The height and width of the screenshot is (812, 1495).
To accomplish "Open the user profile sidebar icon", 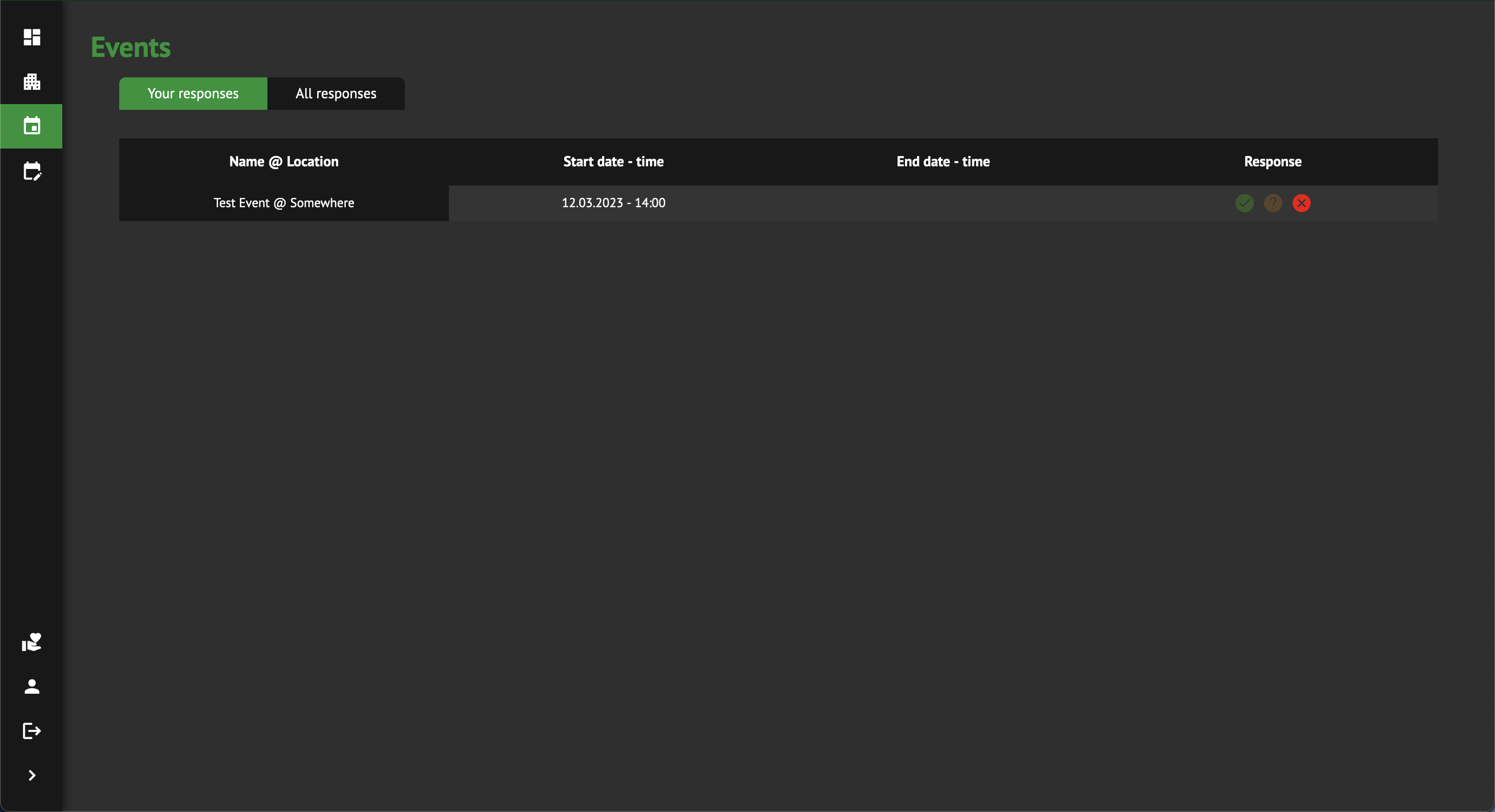I will pos(32,687).
